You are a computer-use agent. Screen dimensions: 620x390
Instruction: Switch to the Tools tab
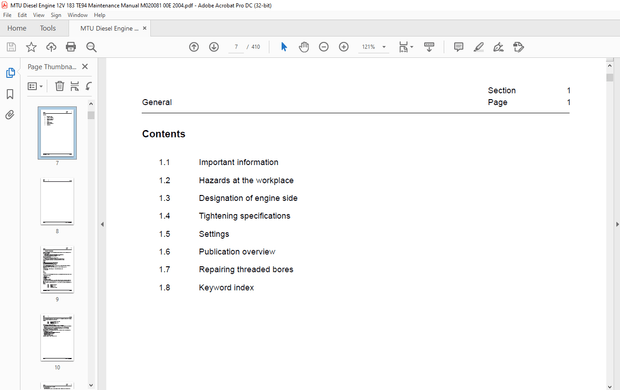point(47,28)
